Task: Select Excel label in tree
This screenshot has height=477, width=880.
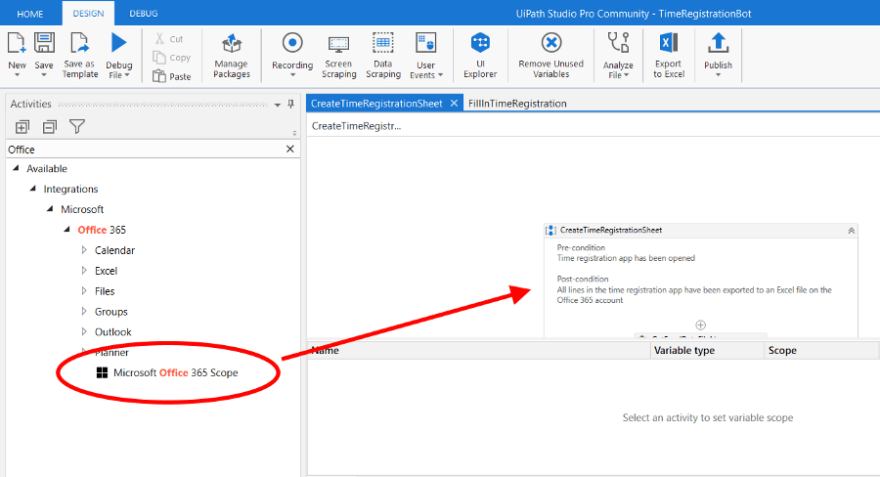Action: click(106, 270)
